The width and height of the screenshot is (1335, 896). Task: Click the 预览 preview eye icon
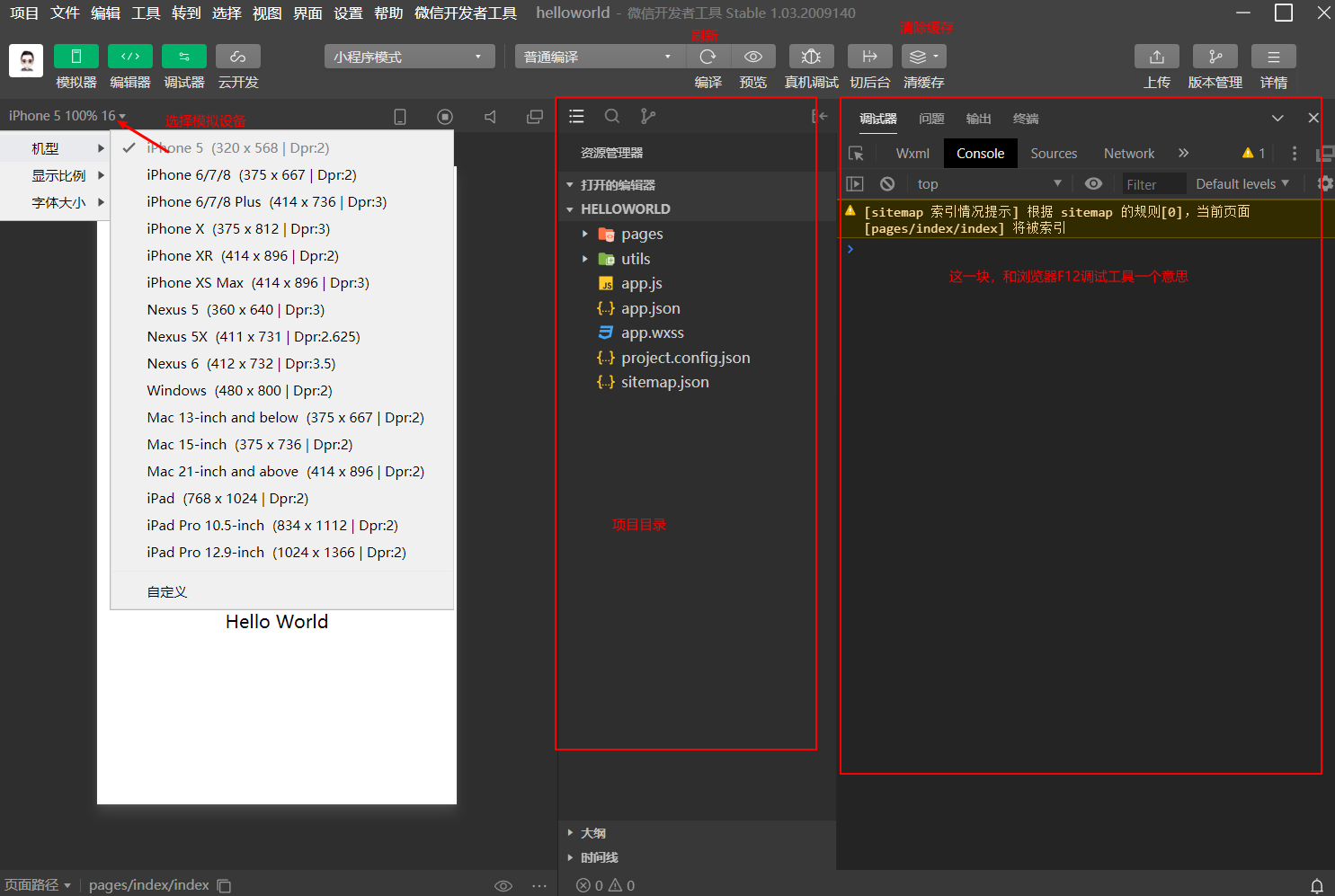pos(753,57)
